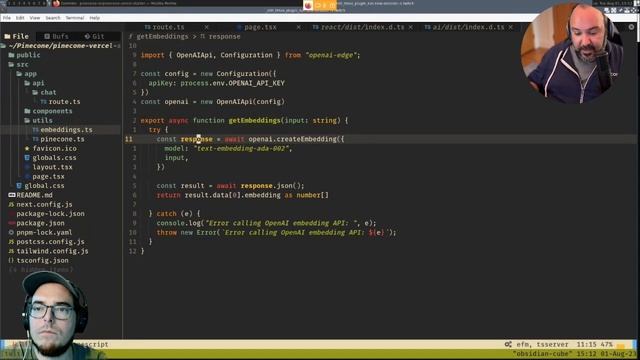This screenshot has width=640, height=360.
Task: Click the LSP gear icon in status line
Action: click(x=508, y=344)
